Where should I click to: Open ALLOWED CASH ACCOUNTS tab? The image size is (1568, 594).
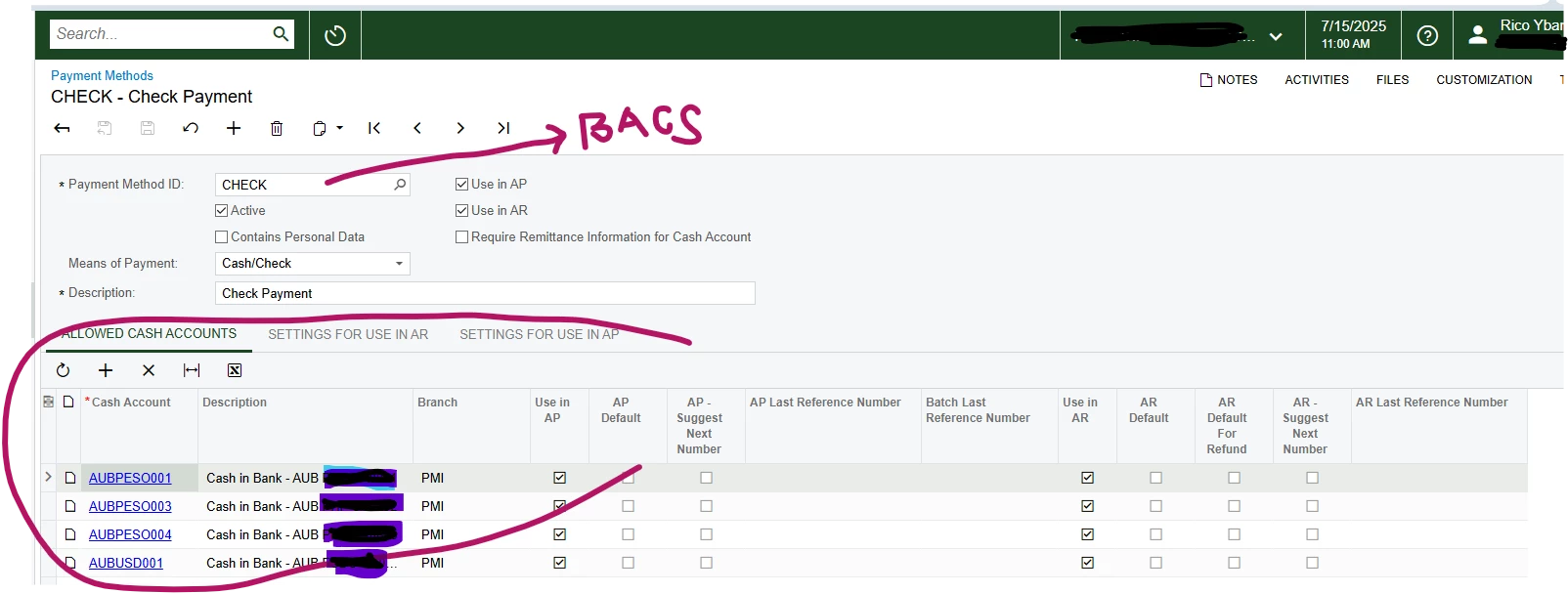click(149, 334)
